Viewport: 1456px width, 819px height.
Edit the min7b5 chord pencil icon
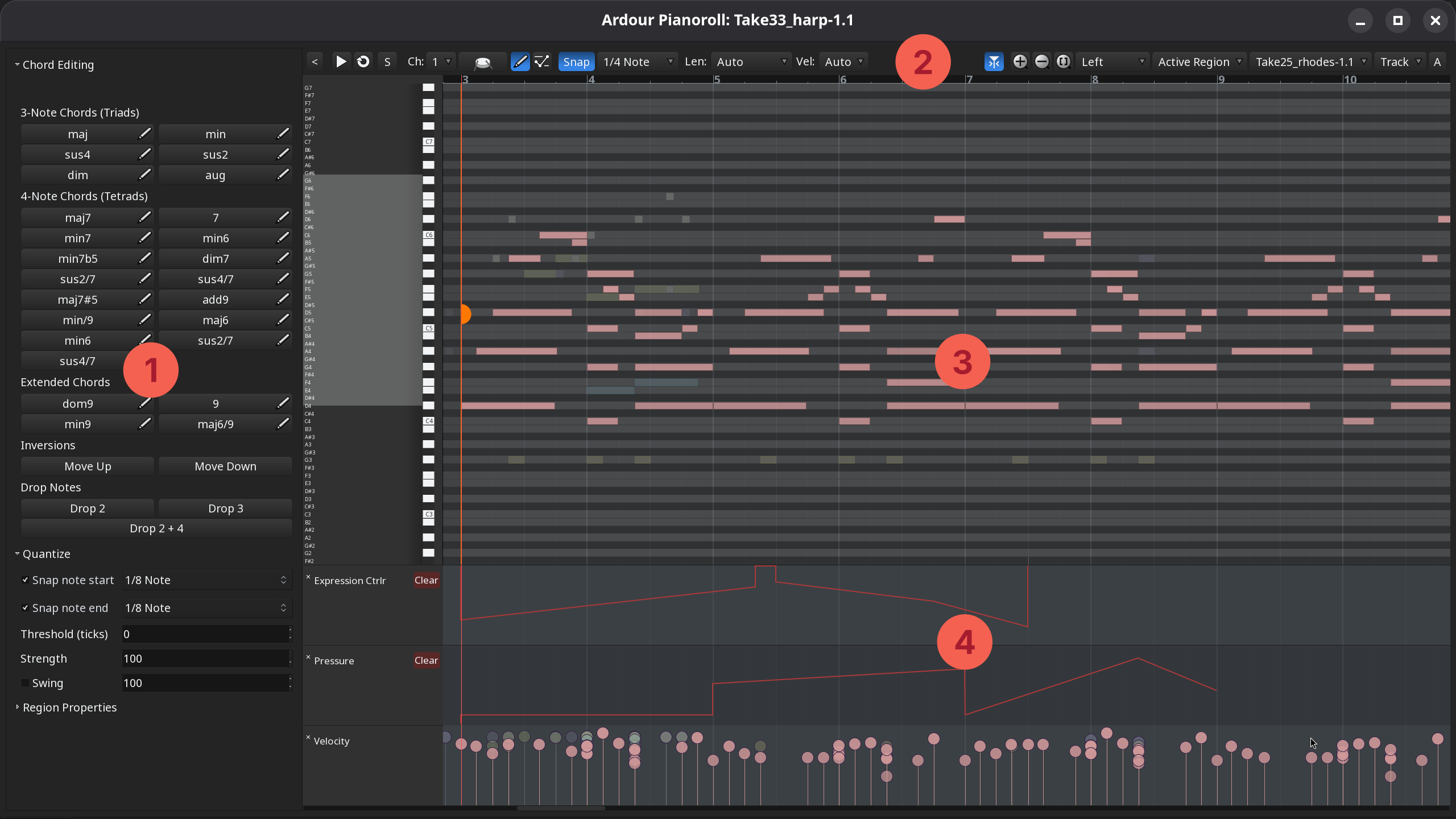(145, 258)
